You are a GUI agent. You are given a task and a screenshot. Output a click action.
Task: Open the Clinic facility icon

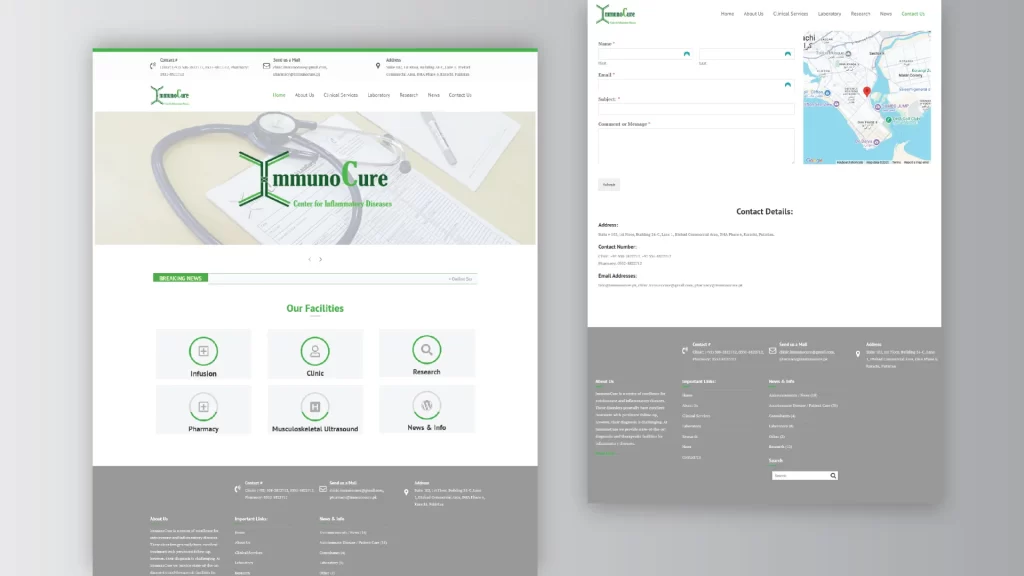coord(315,351)
